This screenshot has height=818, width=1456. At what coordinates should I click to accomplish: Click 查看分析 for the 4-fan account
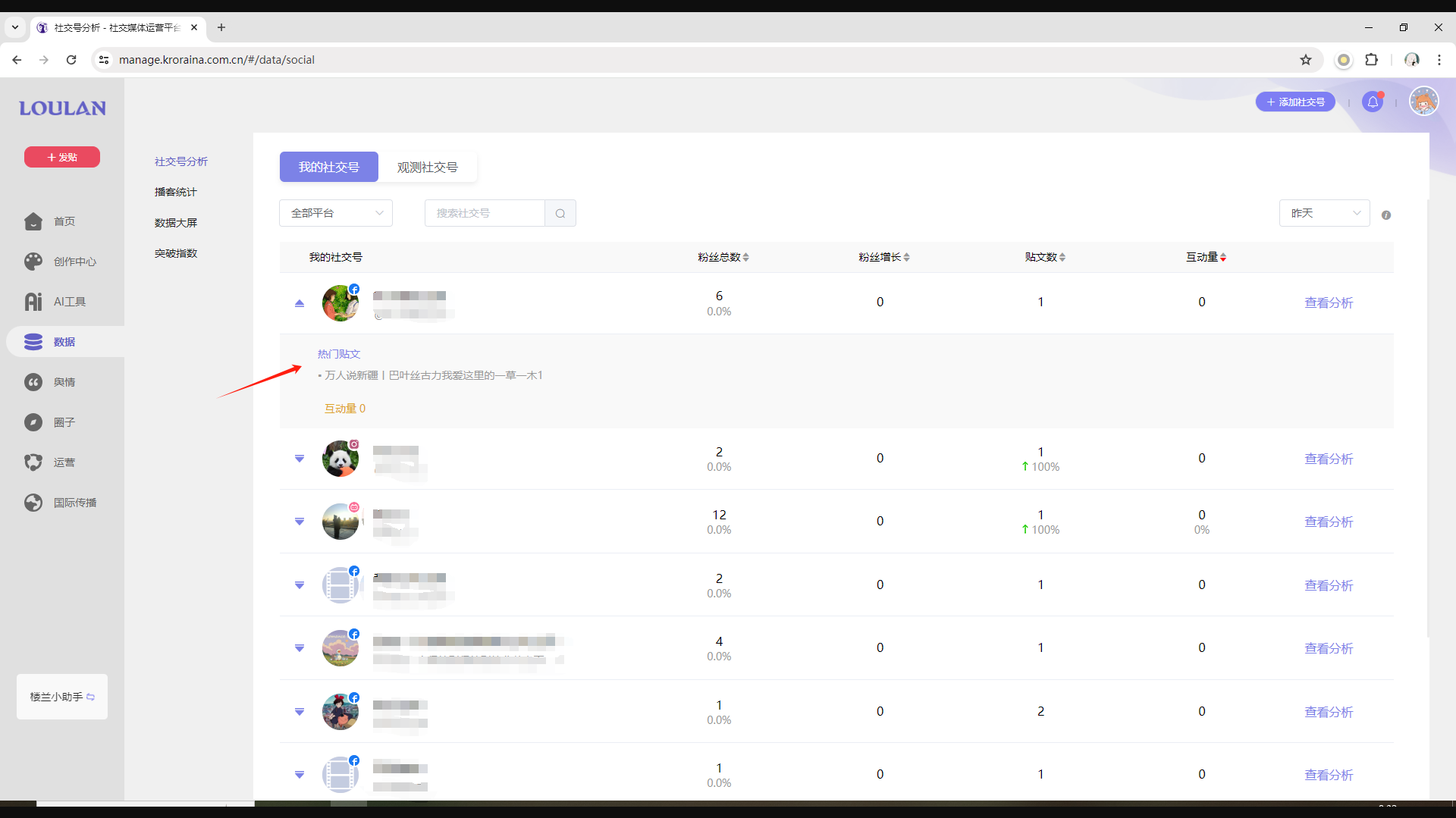tap(1329, 648)
